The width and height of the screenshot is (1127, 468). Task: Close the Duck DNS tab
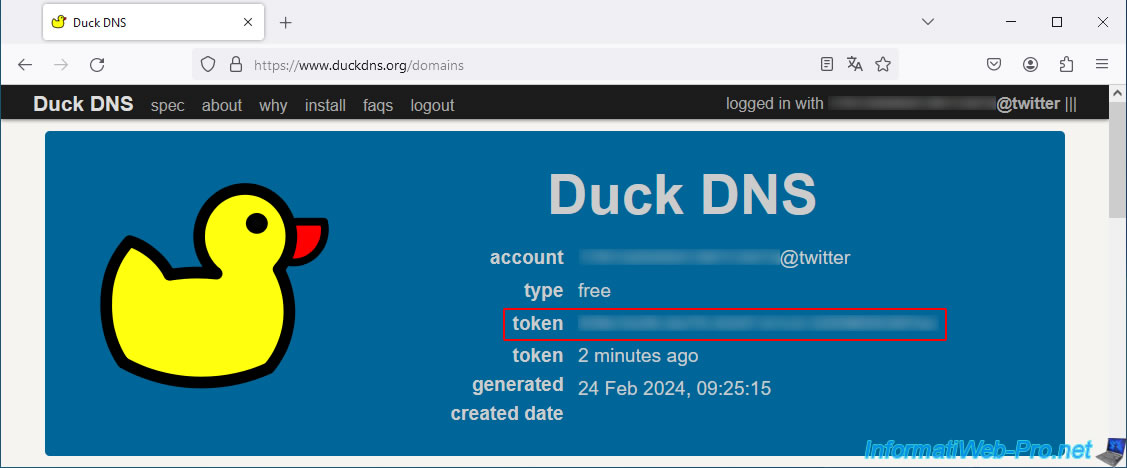[x=247, y=22]
